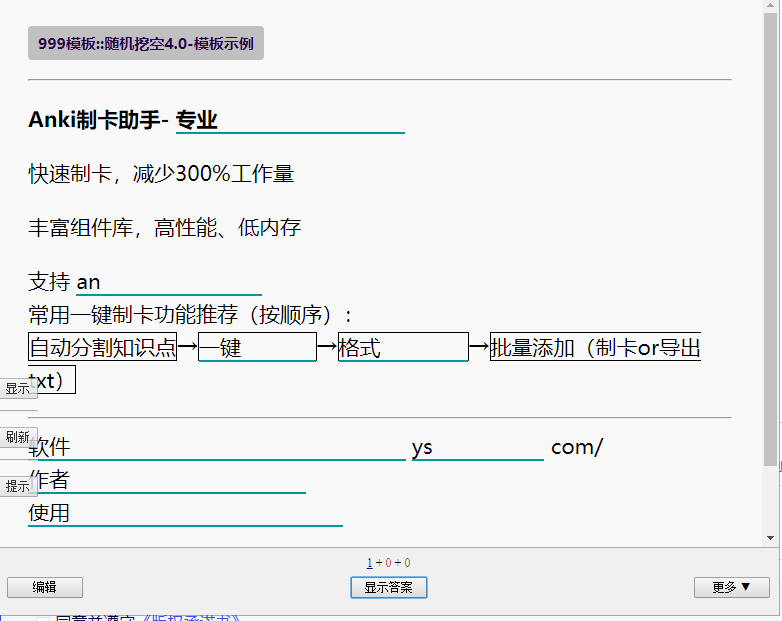Image resolution: width=782 pixels, height=621 pixels.
Task: Reveal the 格式 cloze box
Action: coord(403,347)
